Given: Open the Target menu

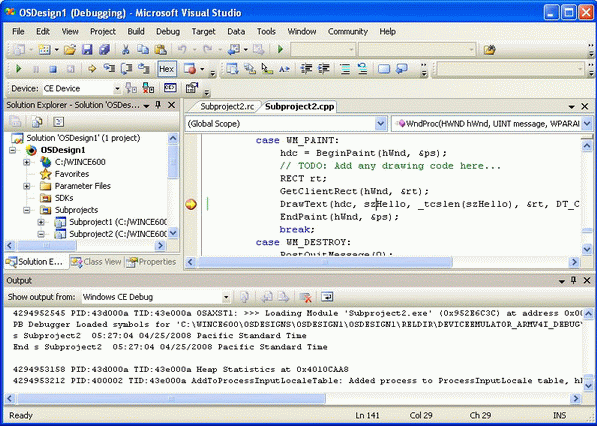Looking at the screenshot, I should click(x=203, y=32).
